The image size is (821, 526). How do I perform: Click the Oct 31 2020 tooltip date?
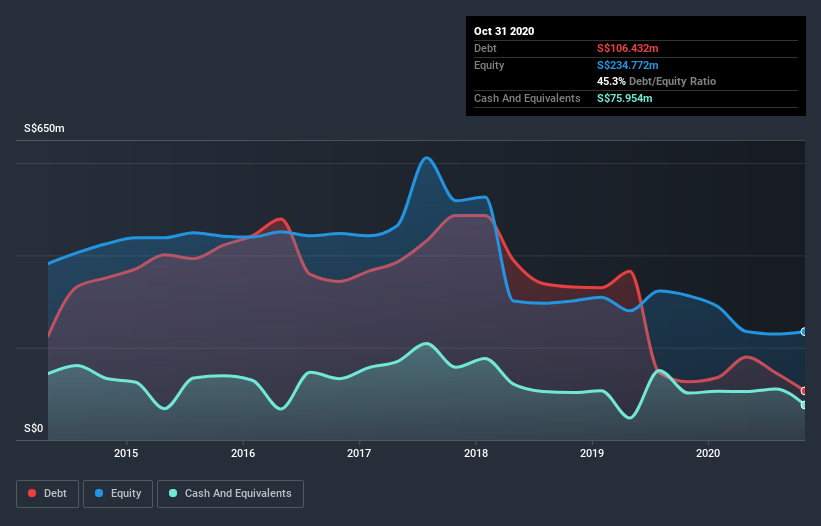pyautogui.click(x=504, y=31)
